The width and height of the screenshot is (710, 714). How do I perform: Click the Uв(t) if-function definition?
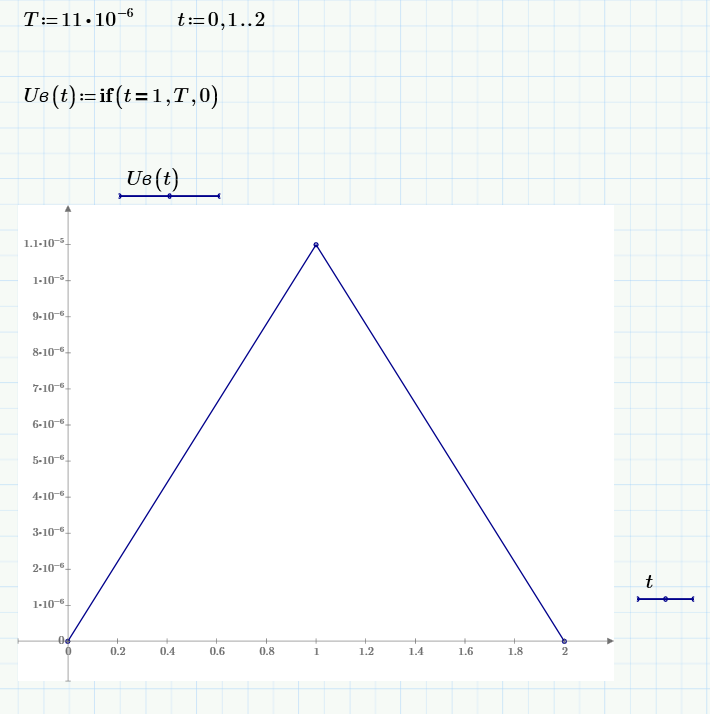click(x=121, y=96)
